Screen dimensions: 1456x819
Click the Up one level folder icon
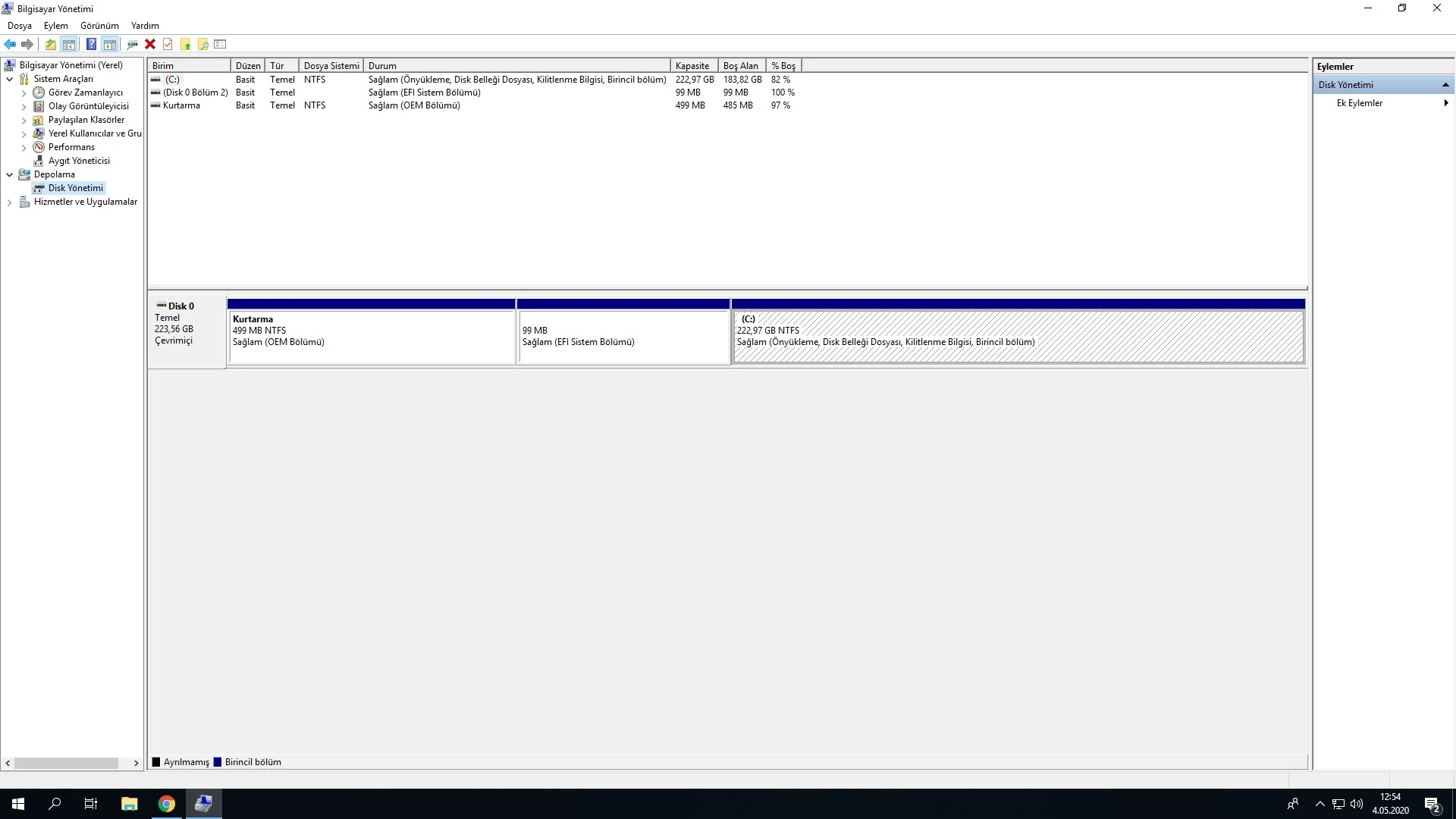point(50,44)
